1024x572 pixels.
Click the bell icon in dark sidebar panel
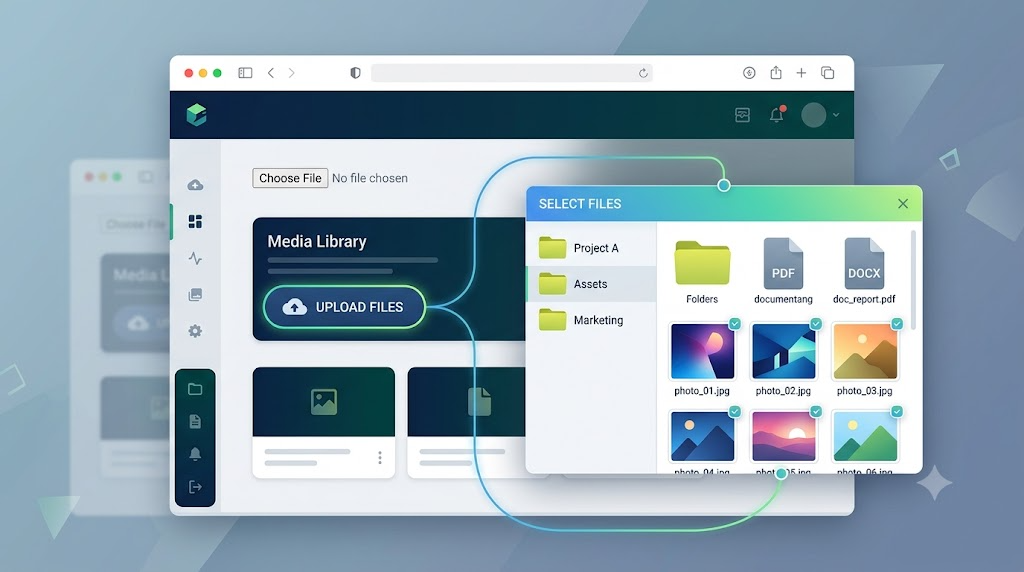click(x=195, y=454)
